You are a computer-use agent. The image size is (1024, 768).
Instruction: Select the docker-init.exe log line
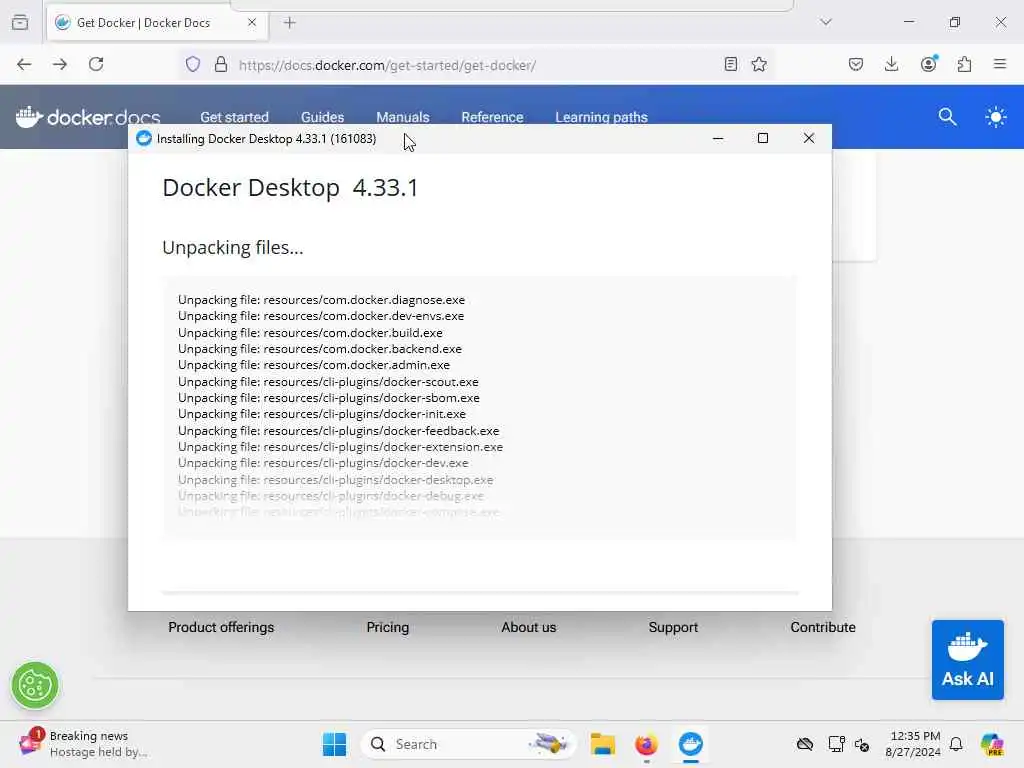[x=322, y=414]
